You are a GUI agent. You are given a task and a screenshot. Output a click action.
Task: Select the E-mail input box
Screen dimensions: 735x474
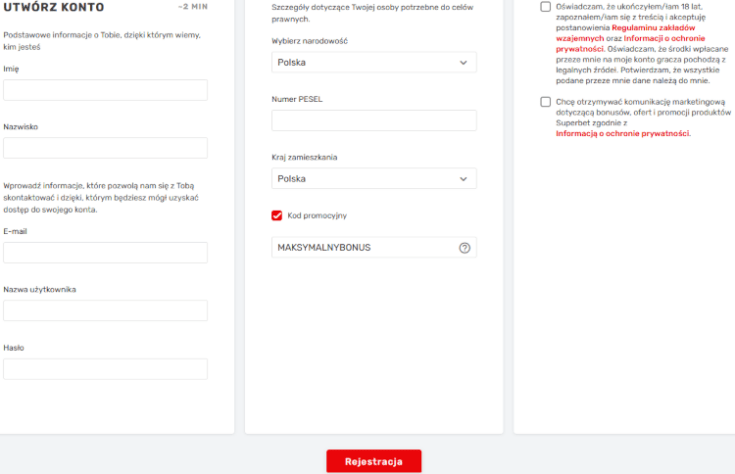click(105, 253)
